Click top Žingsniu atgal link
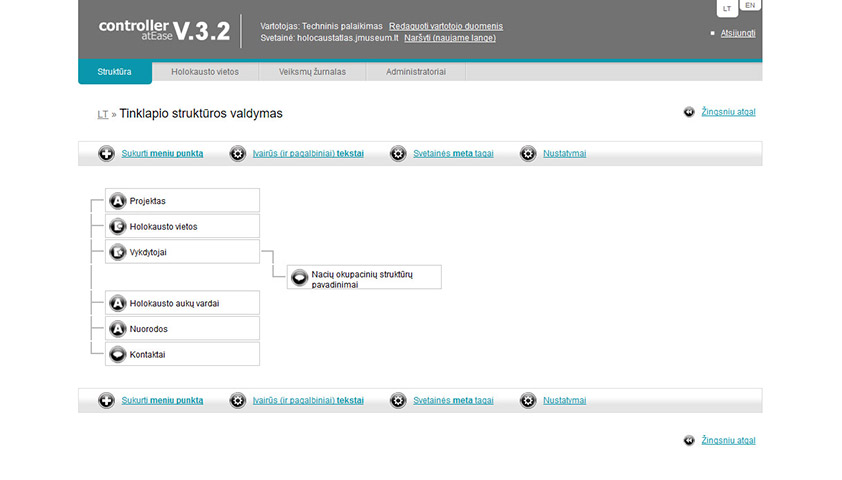The width and height of the screenshot is (842, 480). 728,112
